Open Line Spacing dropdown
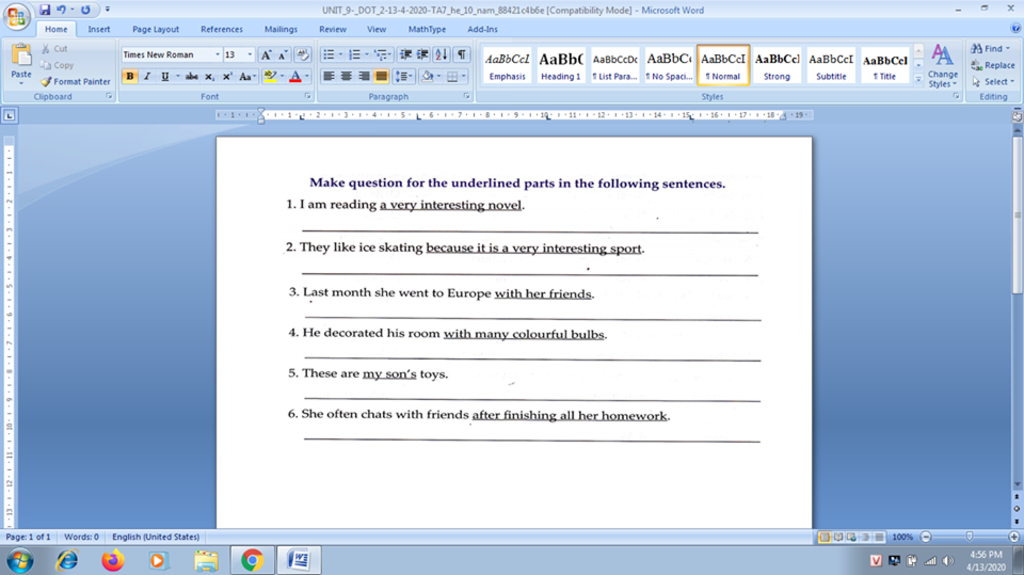The image size is (1024, 575). point(405,76)
